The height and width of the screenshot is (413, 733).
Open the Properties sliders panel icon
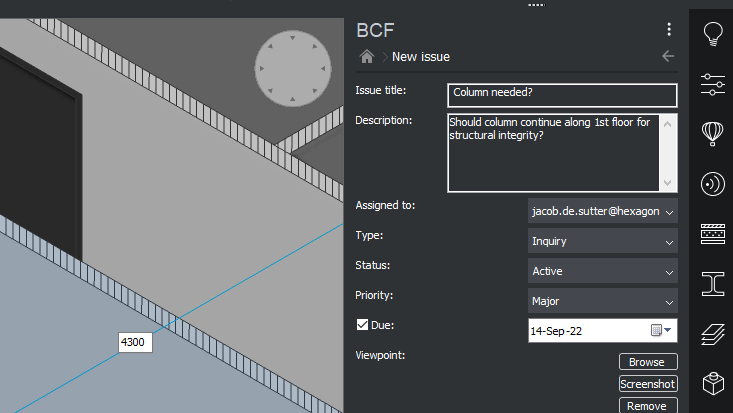click(712, 85)
